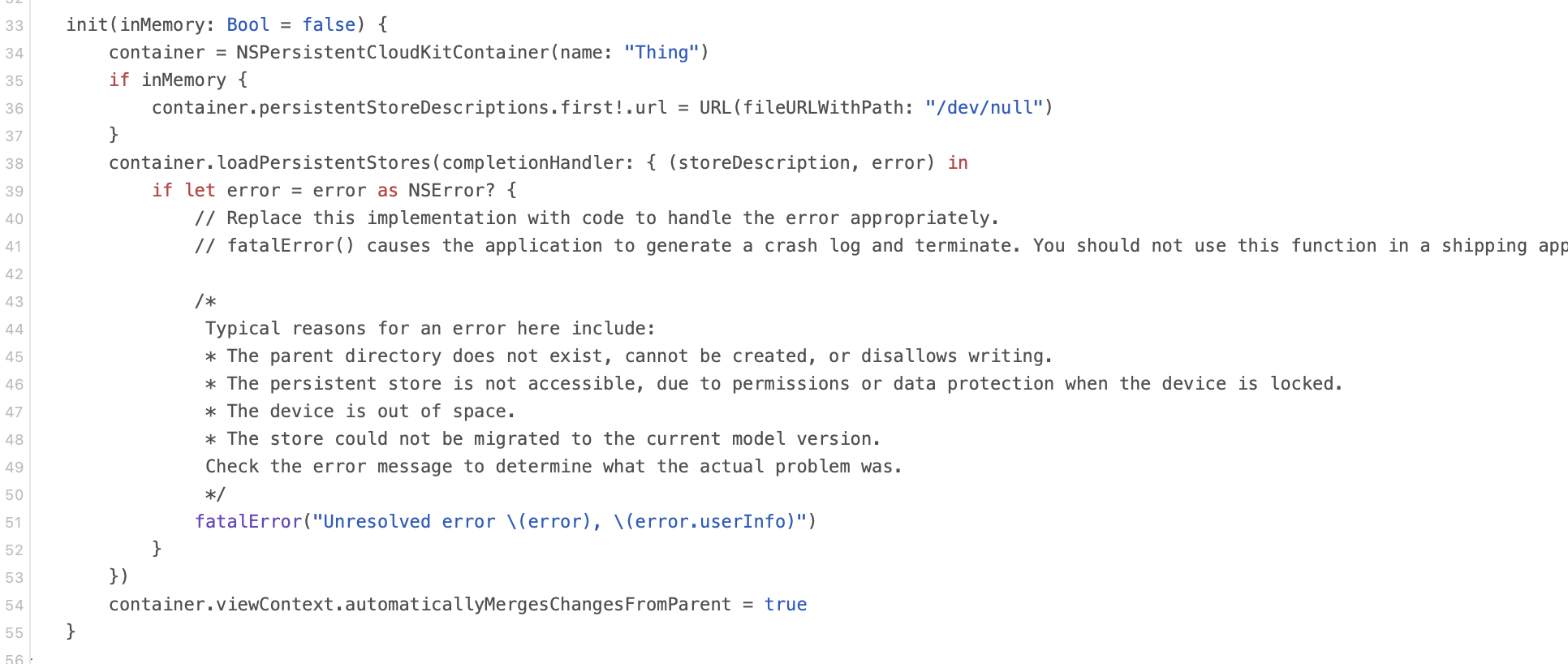Image resolution: width=1568 pixels, height=664 pixels.
Task: Click the NSPersistentCloudKitContainer identifier
Action: (x=393, y=53)
